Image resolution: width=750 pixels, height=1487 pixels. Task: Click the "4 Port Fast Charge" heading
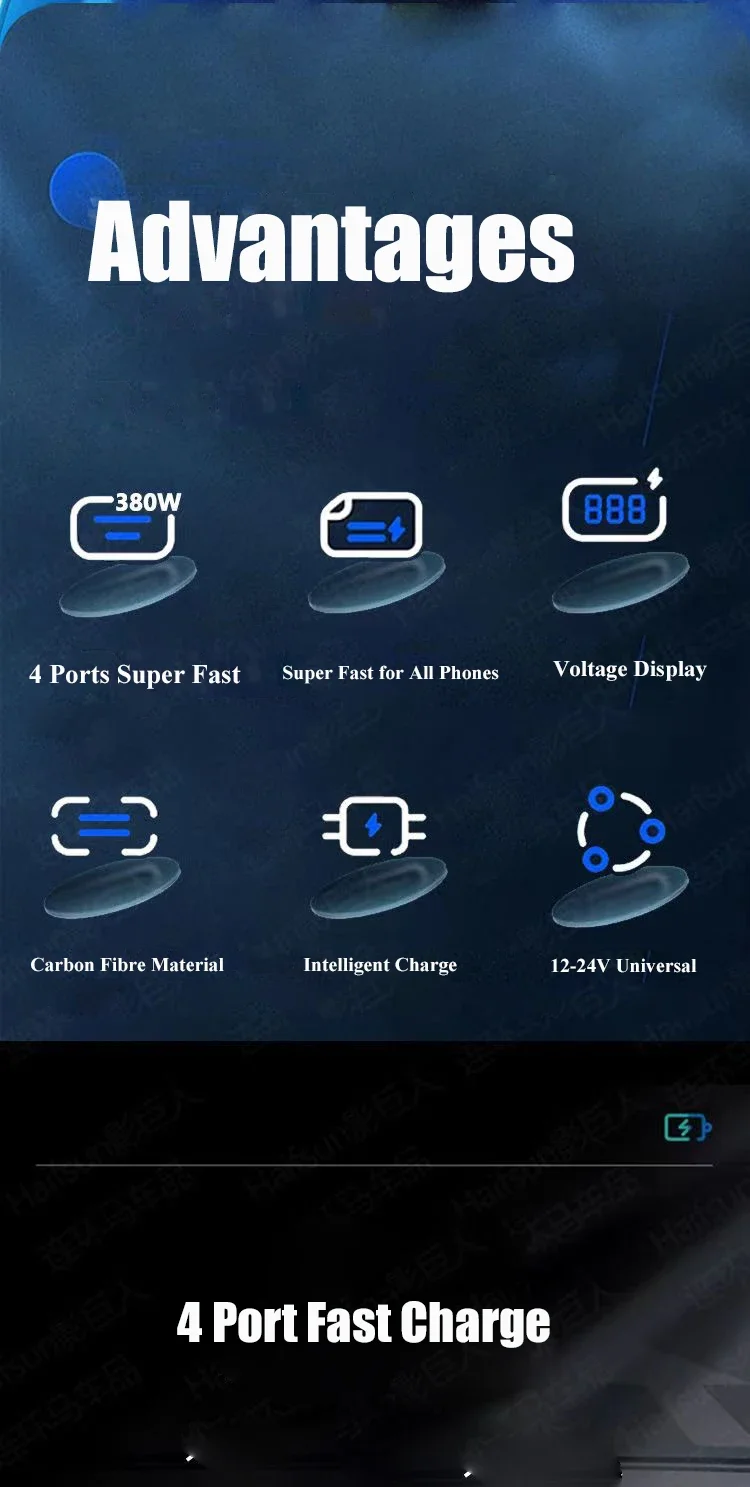[x=363, y=1322]
